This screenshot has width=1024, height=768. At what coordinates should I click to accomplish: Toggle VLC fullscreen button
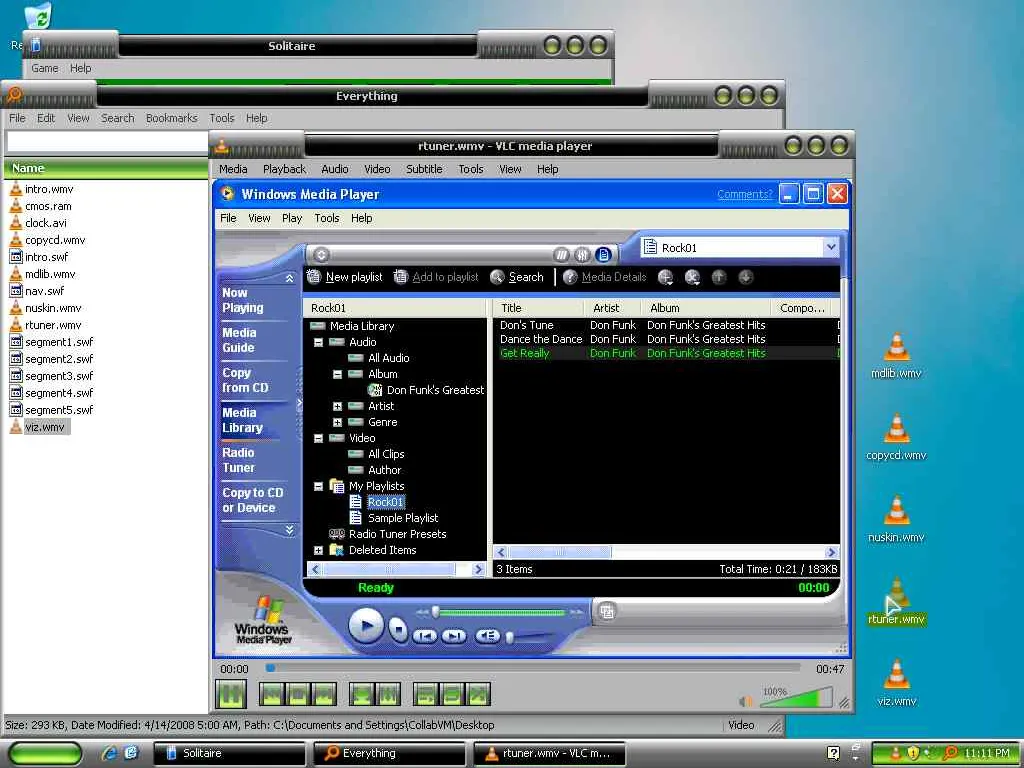pyautogui.click(x=361, y=694)
